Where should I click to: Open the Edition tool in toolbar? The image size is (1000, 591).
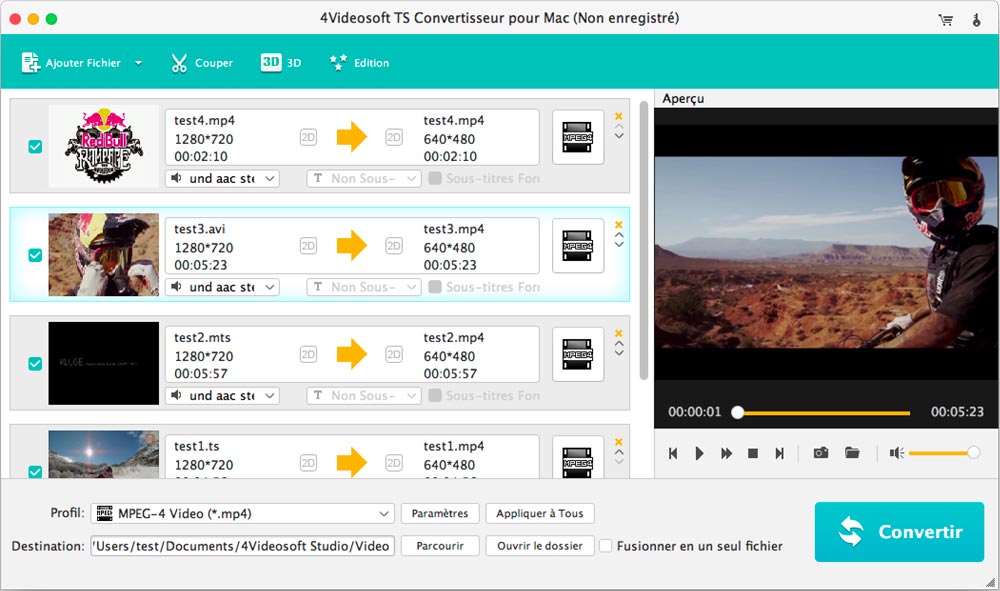[359, 63]
